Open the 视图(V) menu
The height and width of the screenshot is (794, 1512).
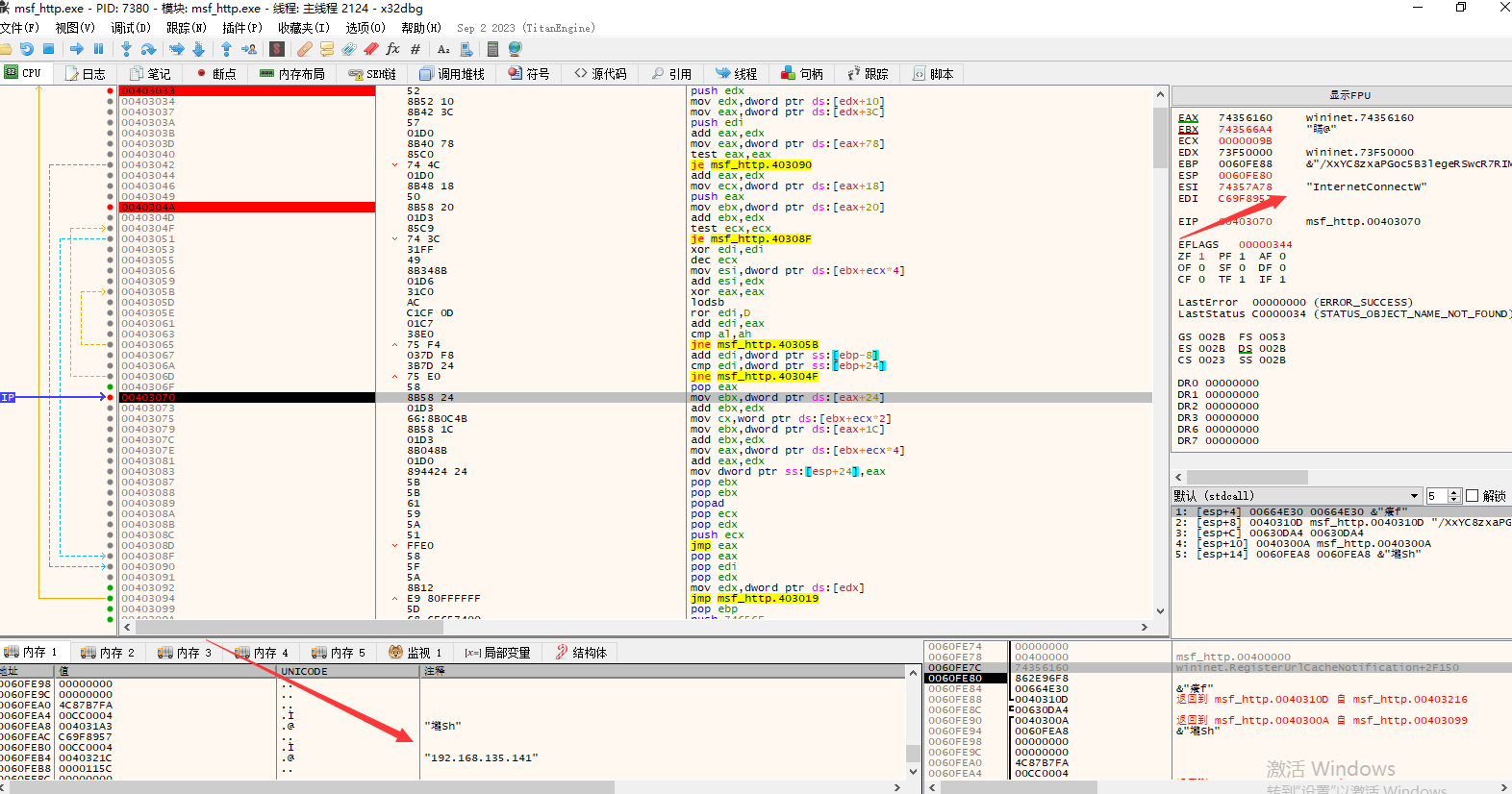click(75, 28)
